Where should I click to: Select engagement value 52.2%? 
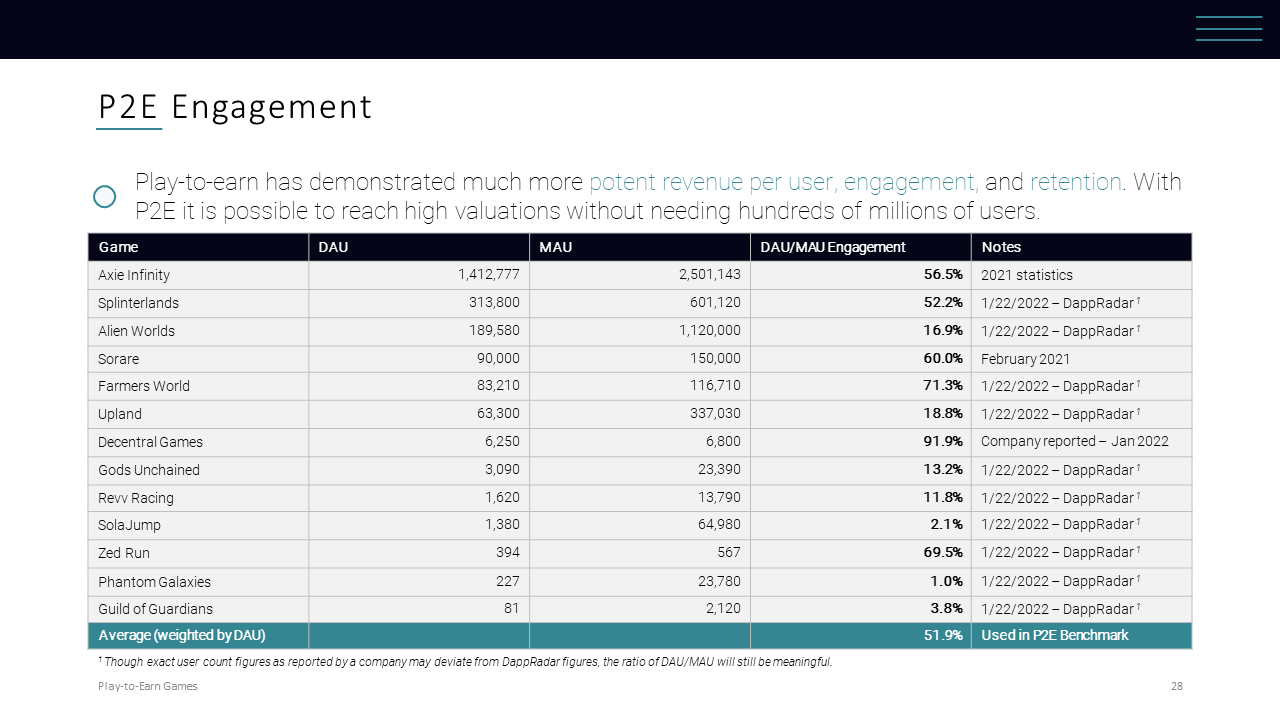click(x=943, y=303)
